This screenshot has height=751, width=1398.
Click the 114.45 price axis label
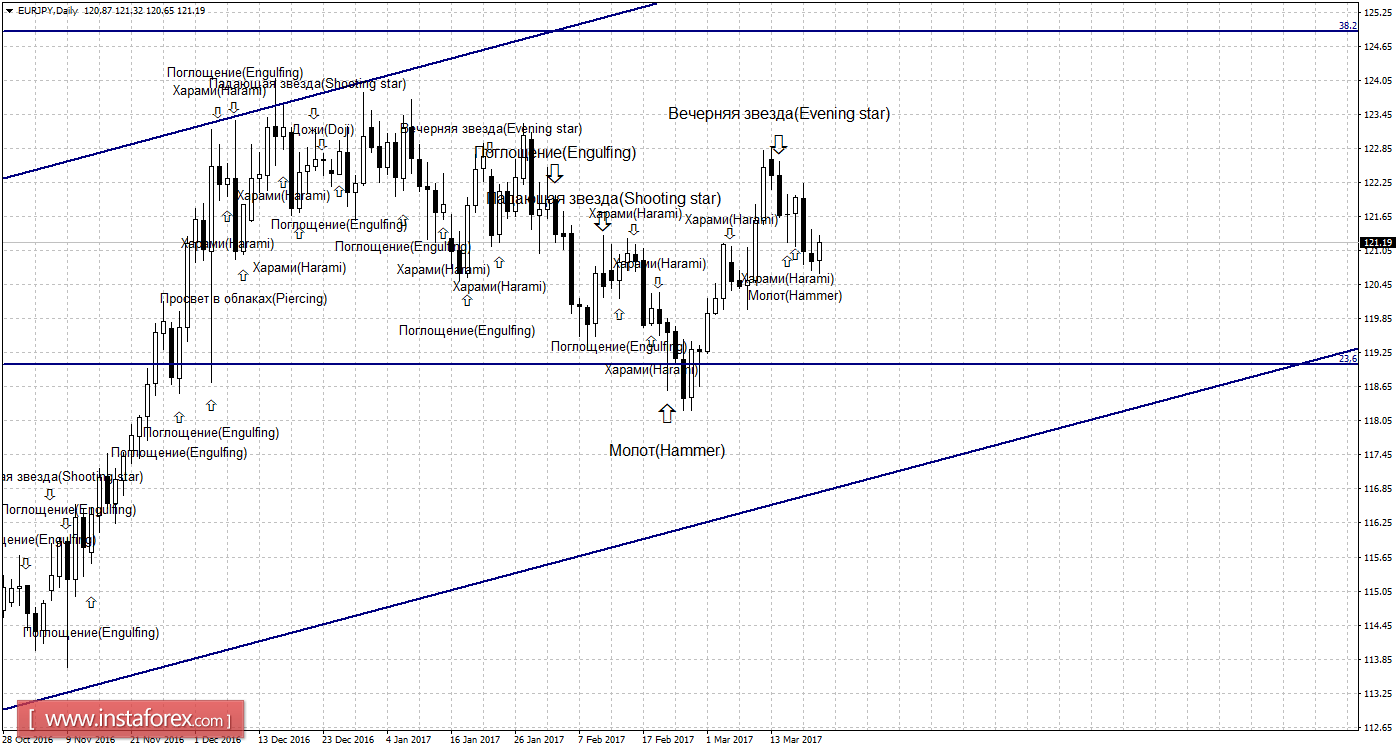coord(1377,625)
